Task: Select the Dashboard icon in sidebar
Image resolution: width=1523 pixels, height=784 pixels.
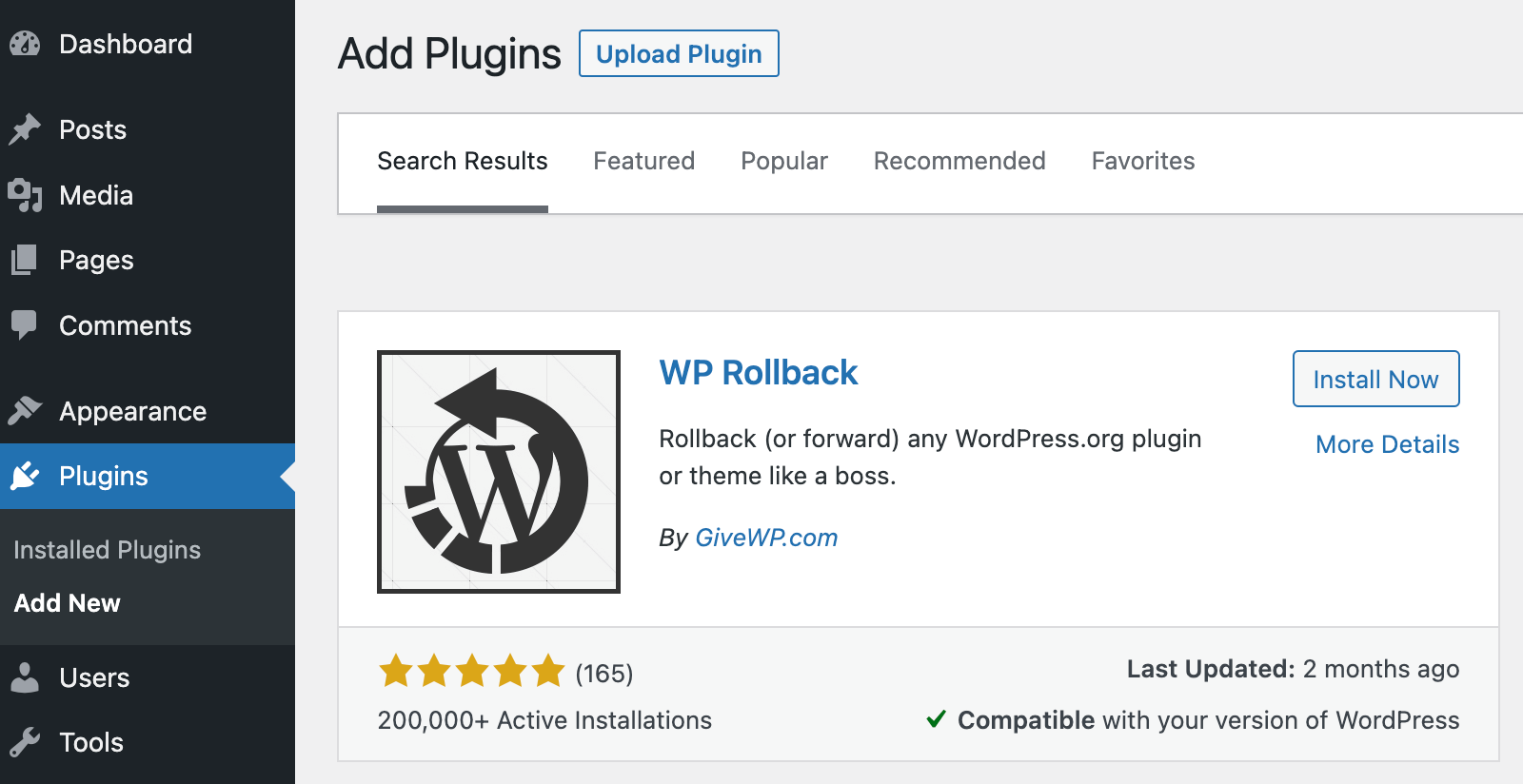Action: (25, 44)
